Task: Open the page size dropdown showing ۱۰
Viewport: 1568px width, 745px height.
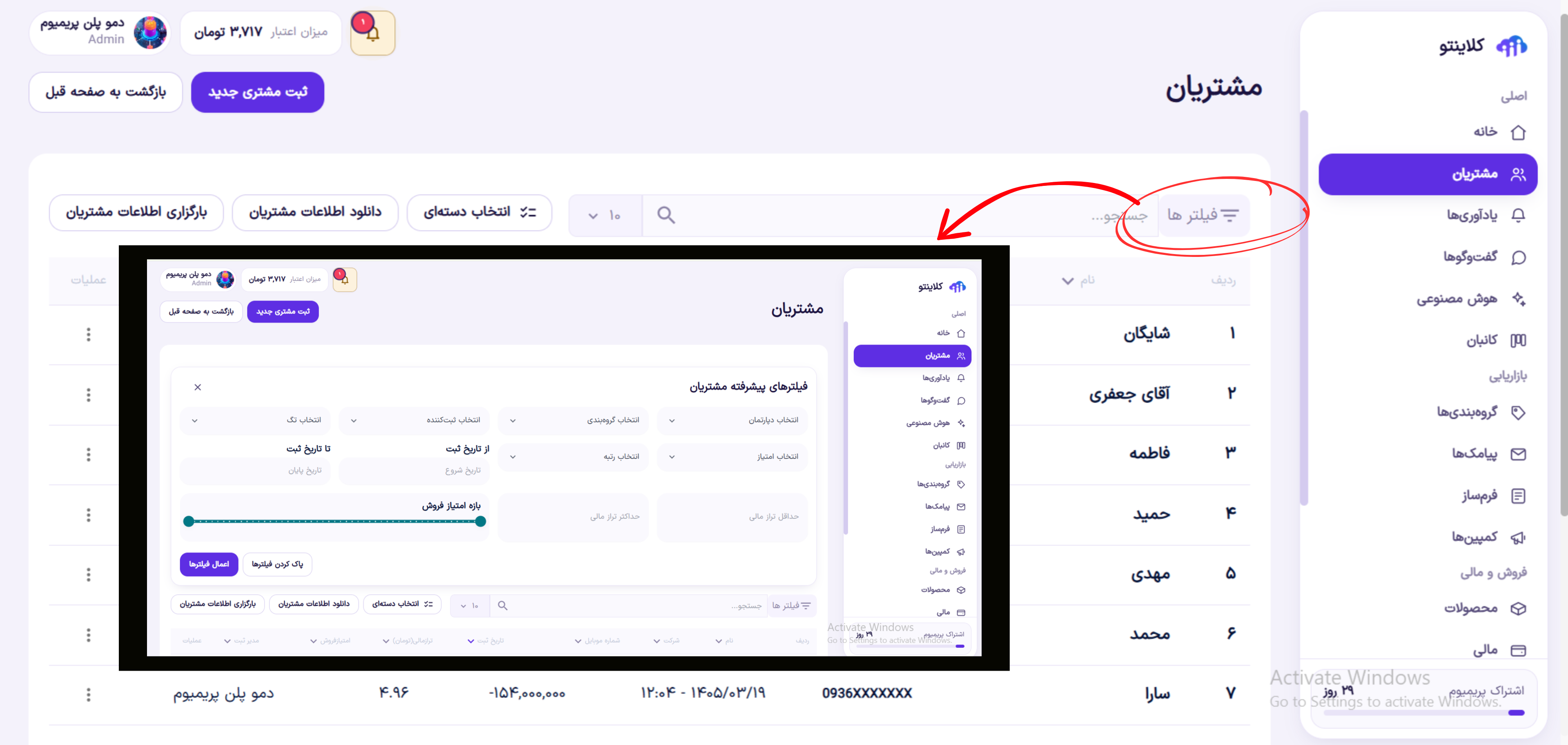Action: click(605, 216)
